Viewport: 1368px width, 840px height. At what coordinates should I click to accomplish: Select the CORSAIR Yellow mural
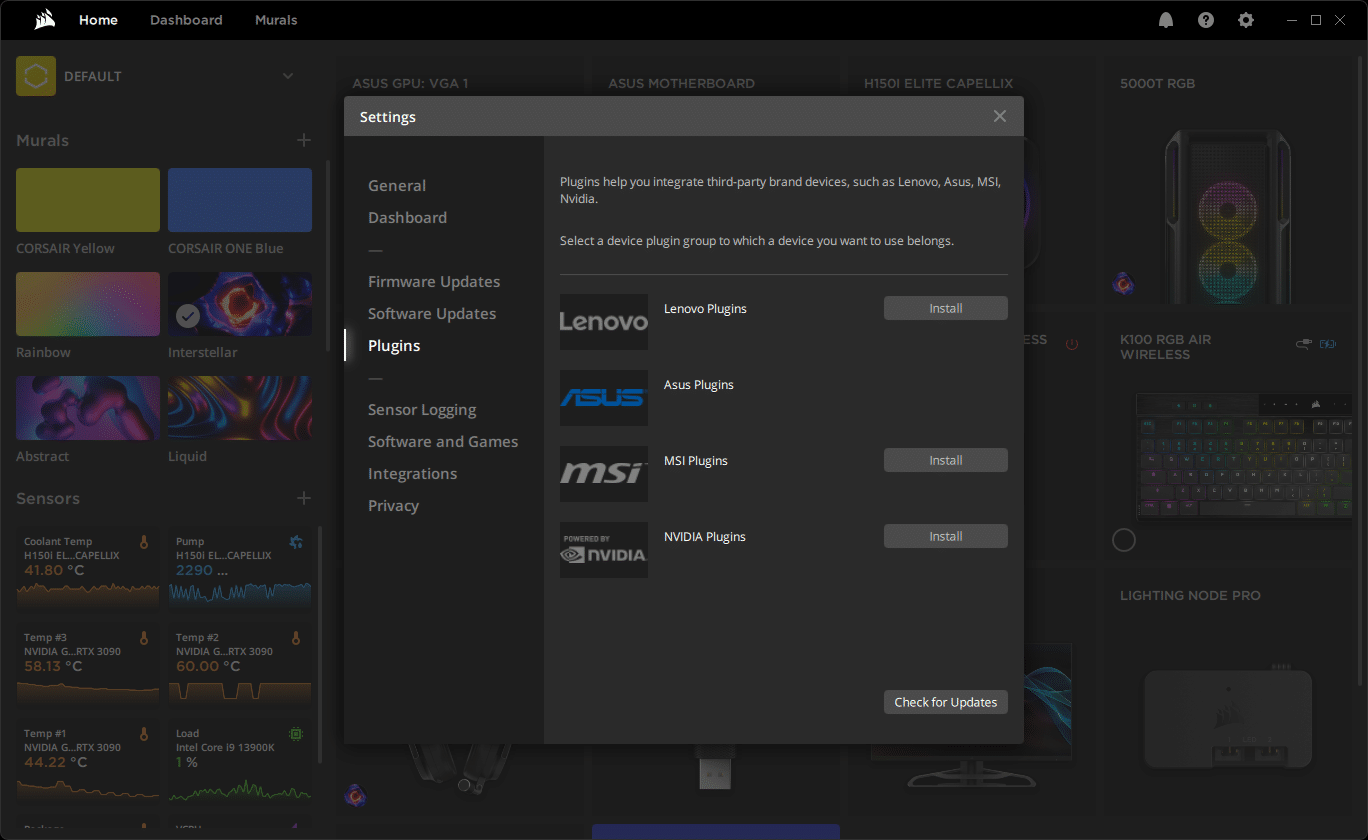point(88,200)
